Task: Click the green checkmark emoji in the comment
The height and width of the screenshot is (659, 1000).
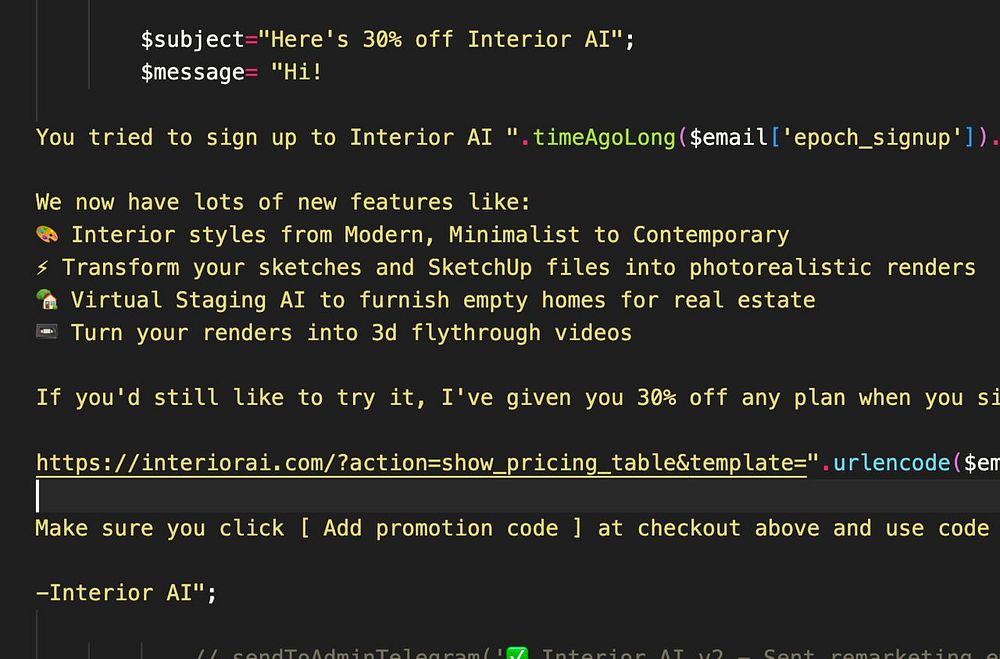Action: (x=517, y=653)
